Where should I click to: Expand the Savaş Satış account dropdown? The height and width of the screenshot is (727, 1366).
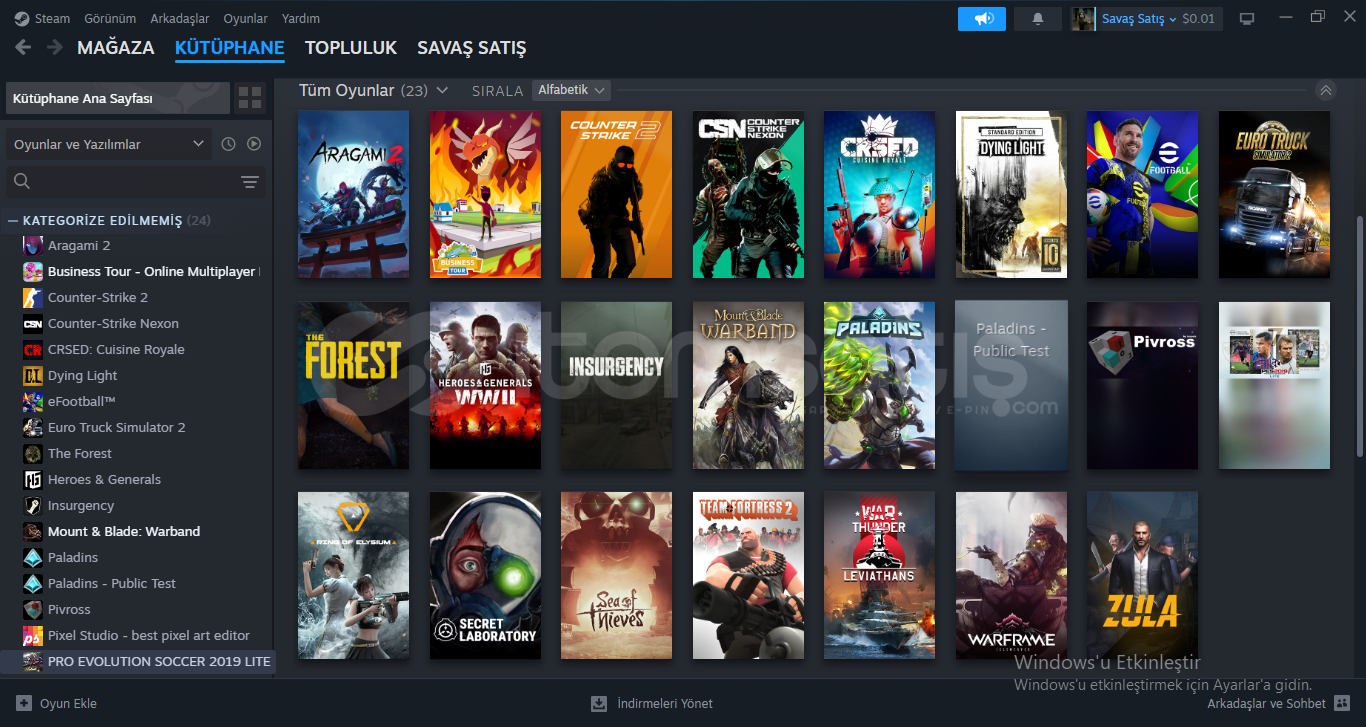click(x=1139, y=18)
